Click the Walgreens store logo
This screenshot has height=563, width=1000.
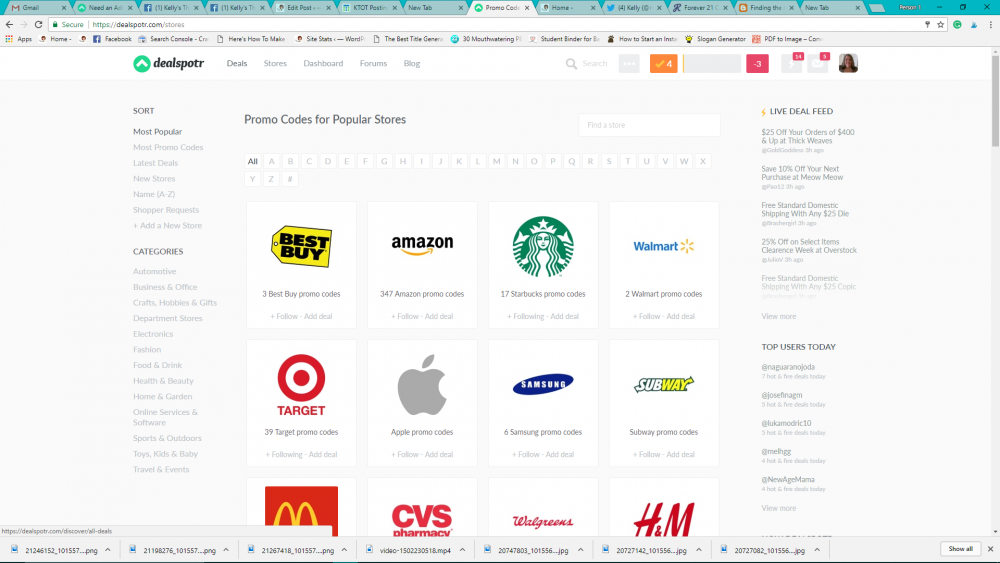[x=543, y=522]
